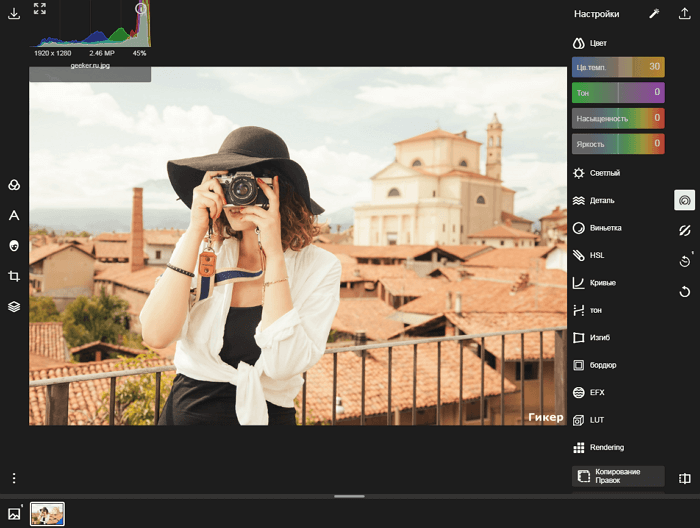Expand the Виньетка section
This screenshot has width=700, height=528.
(605, 228)
